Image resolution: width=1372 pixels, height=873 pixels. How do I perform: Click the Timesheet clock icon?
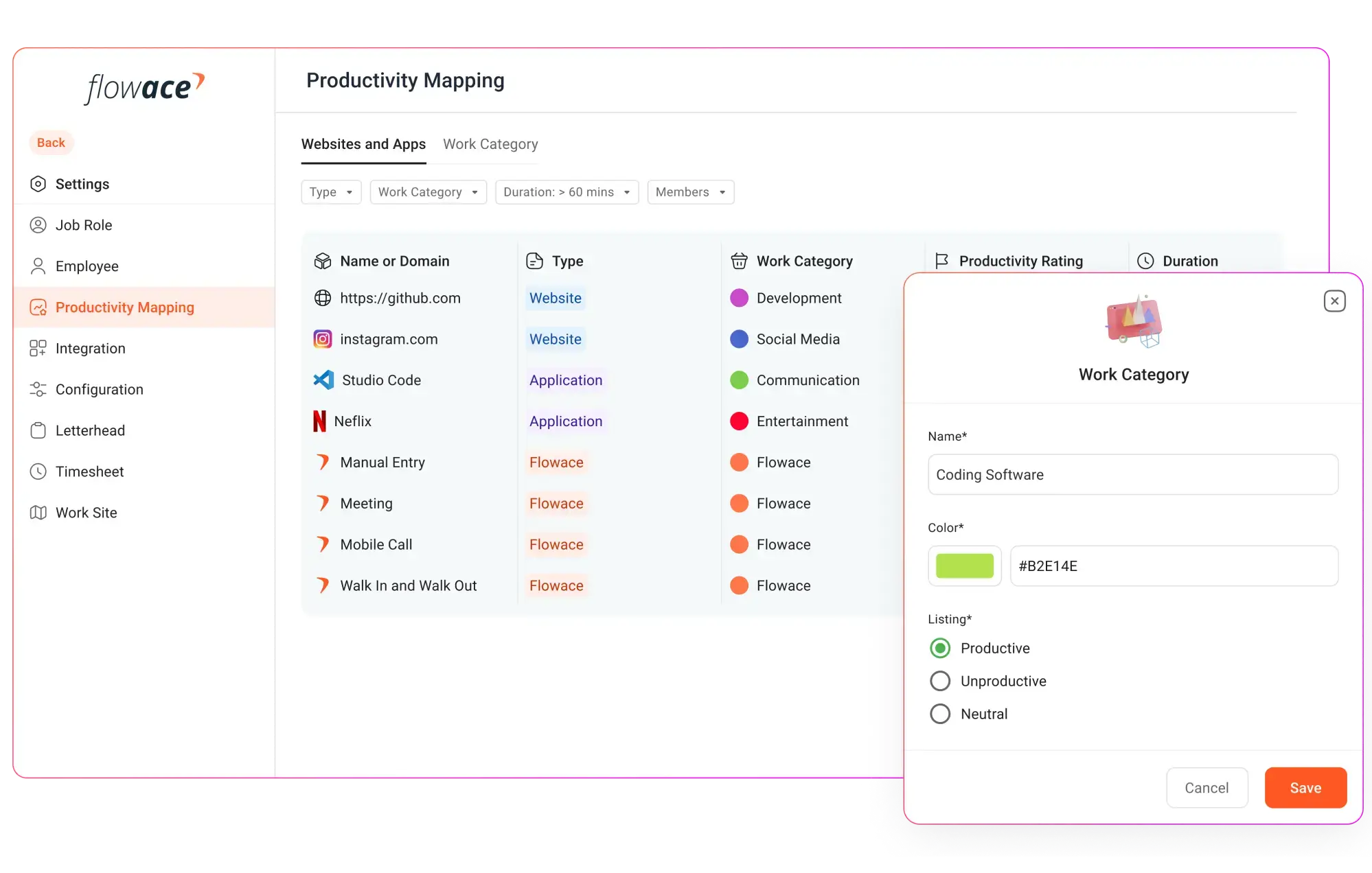(38, 472)
